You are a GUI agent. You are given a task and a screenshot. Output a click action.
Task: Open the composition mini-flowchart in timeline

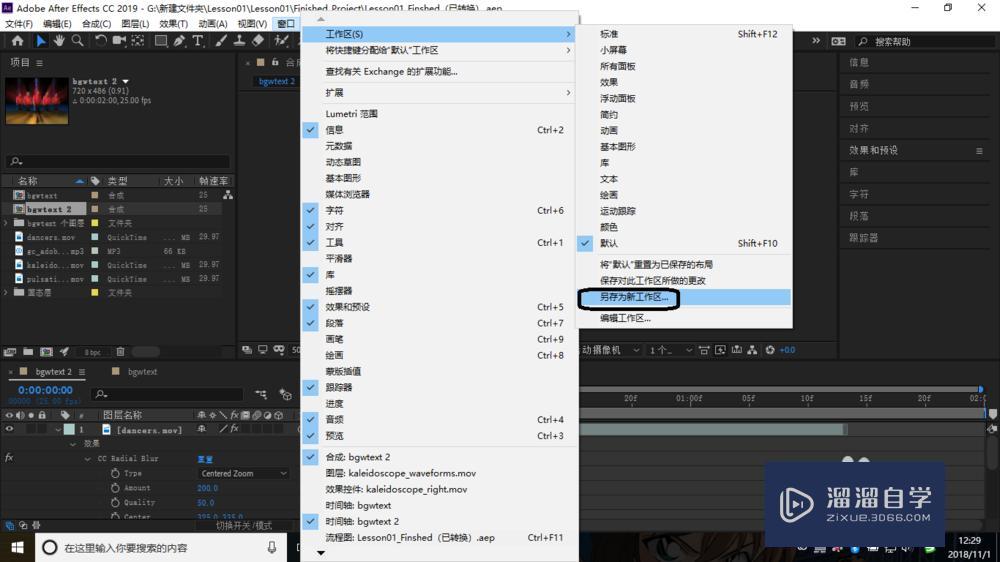point(261,395)
